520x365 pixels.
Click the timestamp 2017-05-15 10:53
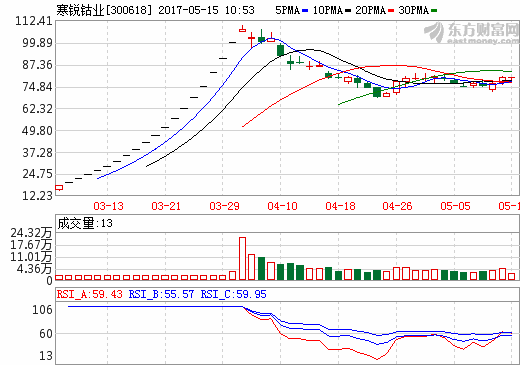pyautogui.click(x=206, y=10)
